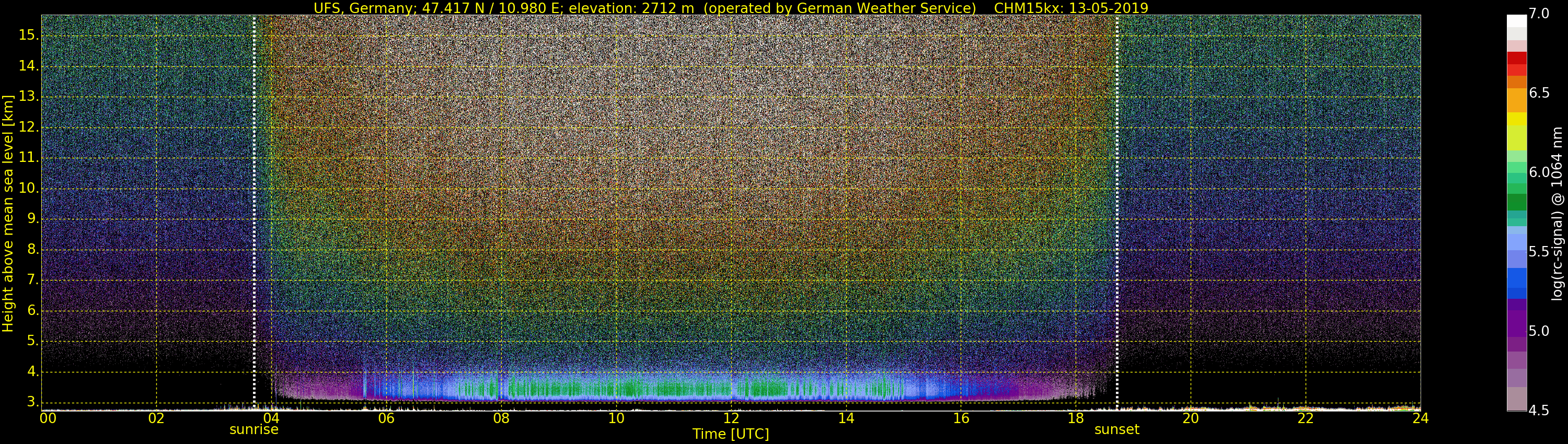Click colorbar value '5.0'
1568x444 pixels.
tap(1539, 332)
